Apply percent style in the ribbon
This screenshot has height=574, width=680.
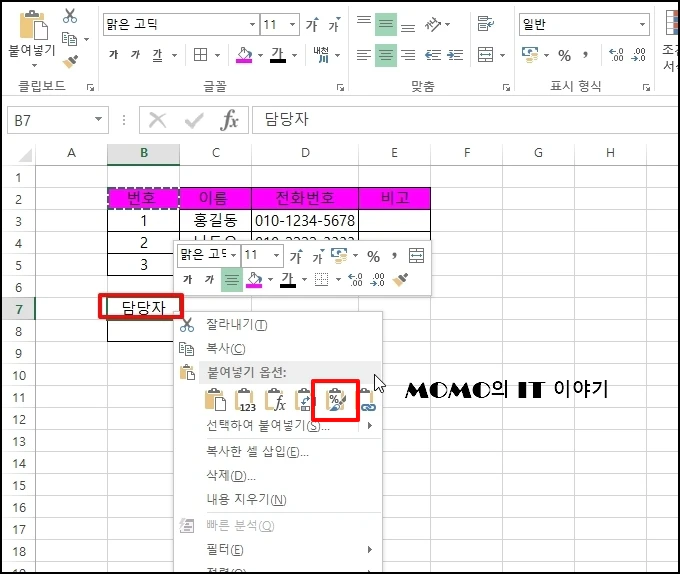click(564, 55)
